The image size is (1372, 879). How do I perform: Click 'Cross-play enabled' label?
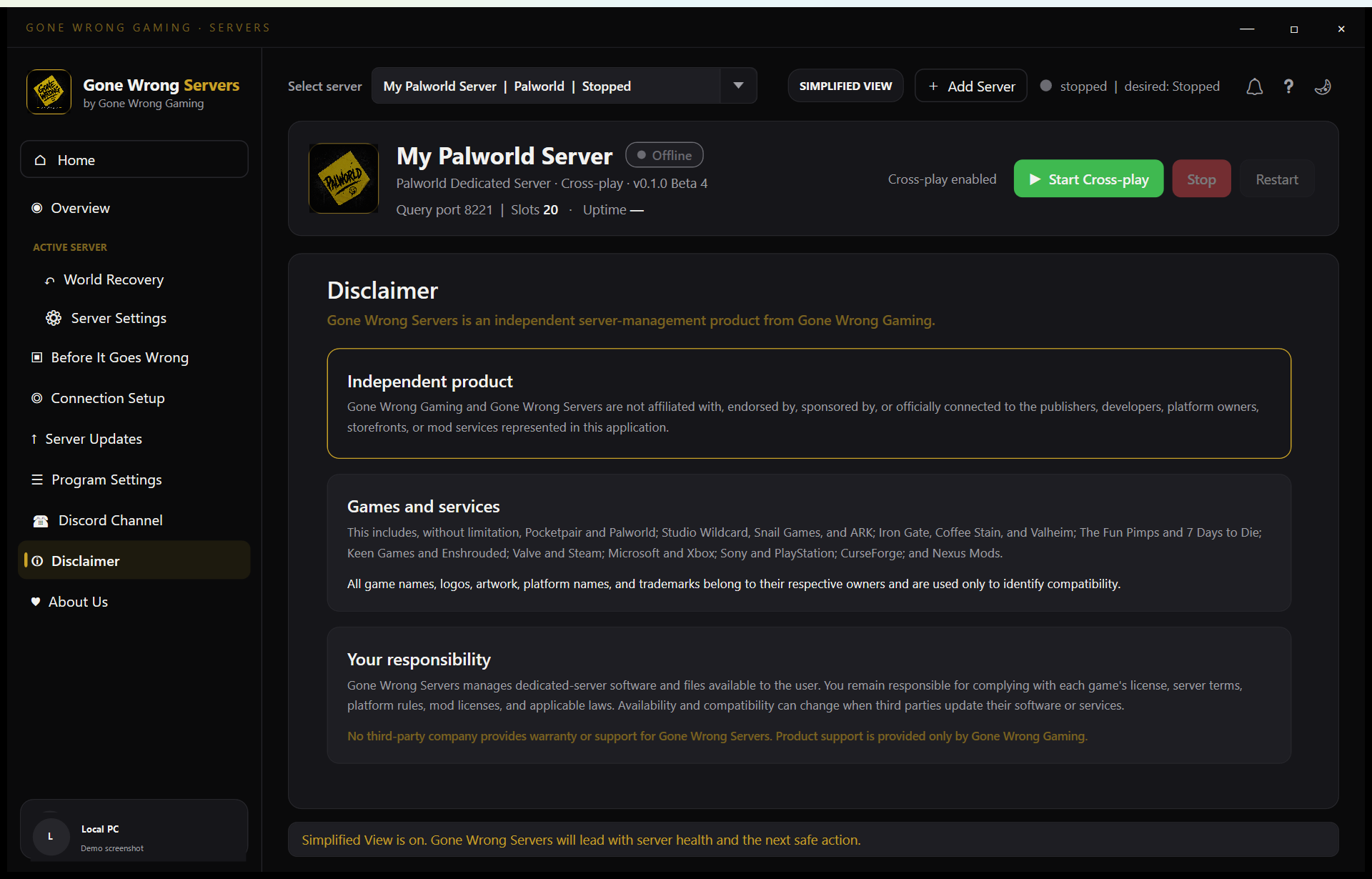click(942, 179)
